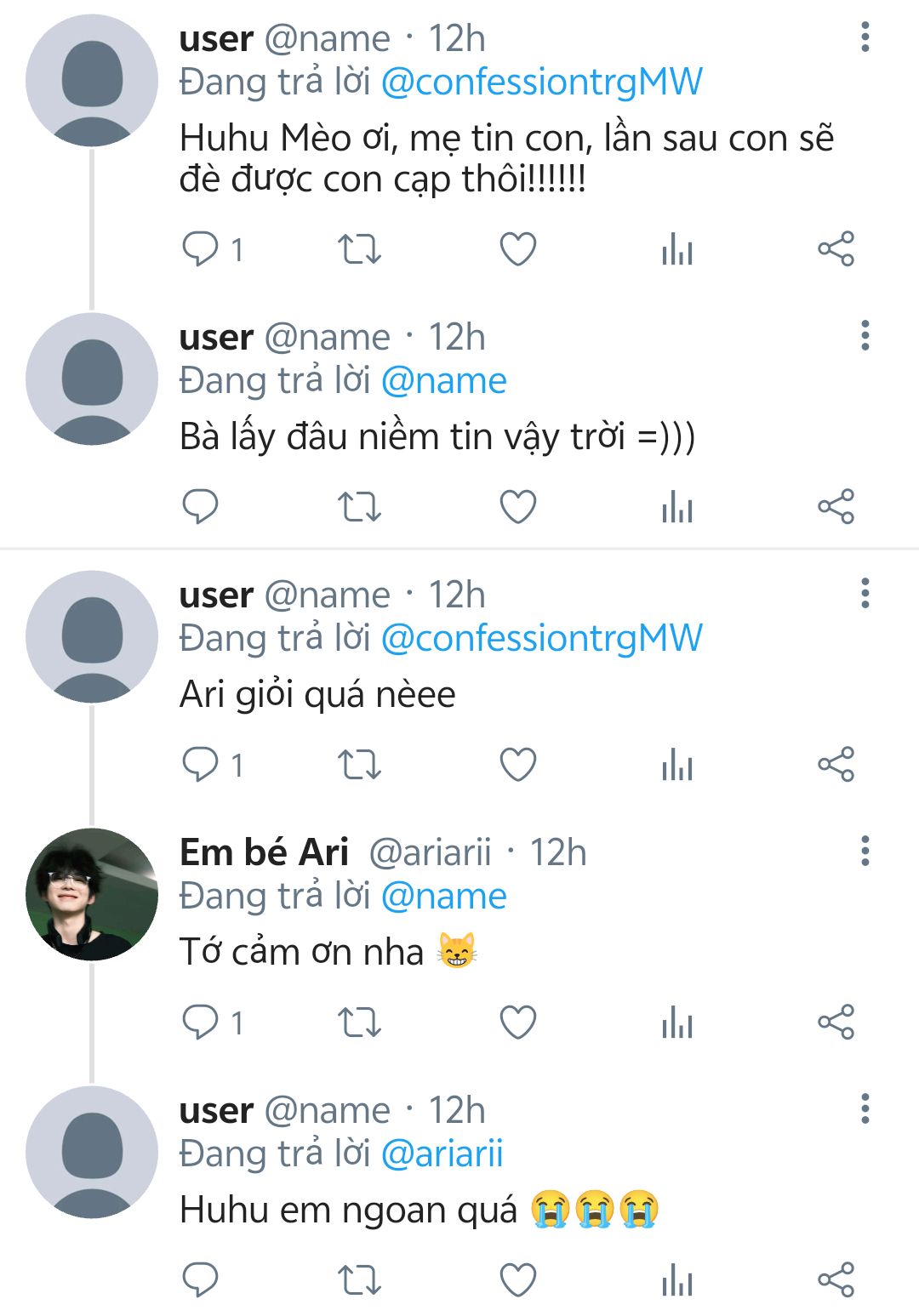The image size is (919, 1316).
Task: Retweet the "Huhu Mèo ơi" tweet
Action: [x=359, y=249]
